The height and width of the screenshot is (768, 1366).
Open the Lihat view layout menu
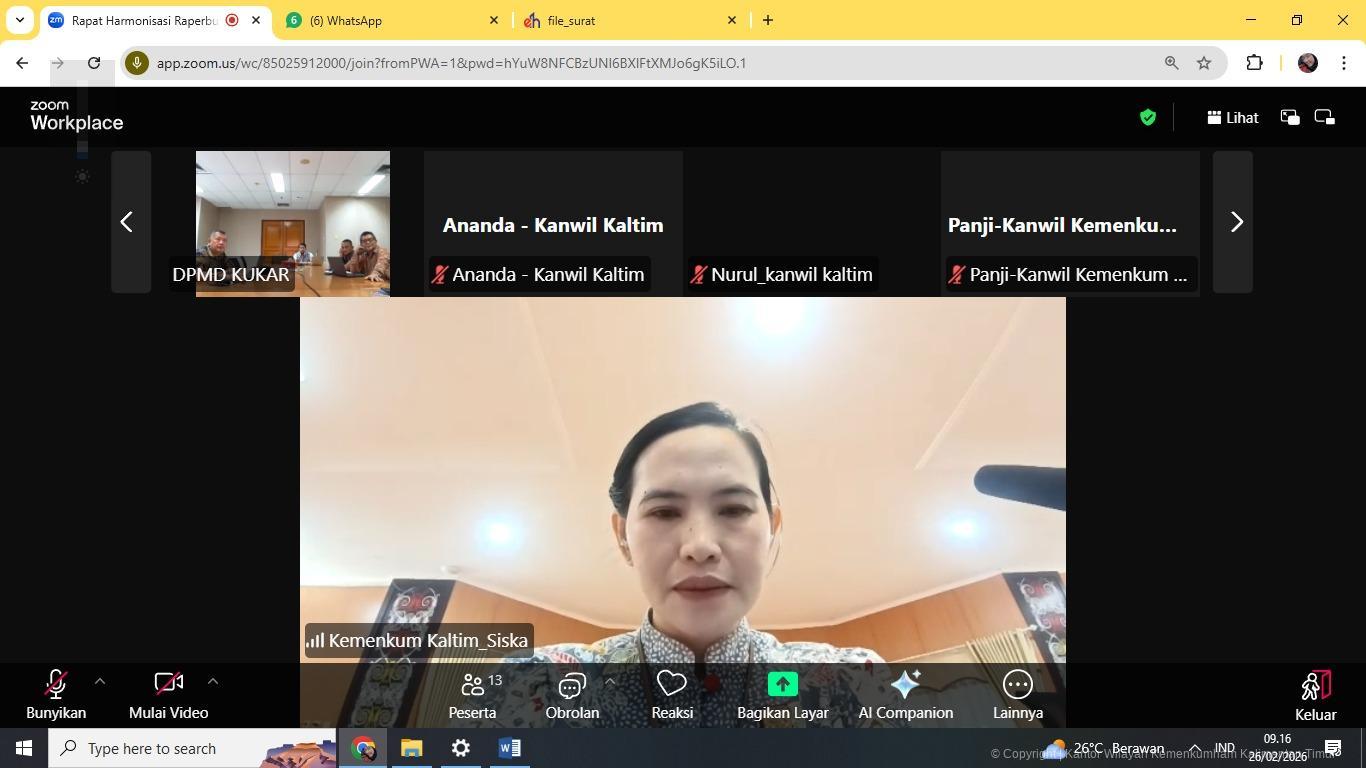click(1232, 118)
